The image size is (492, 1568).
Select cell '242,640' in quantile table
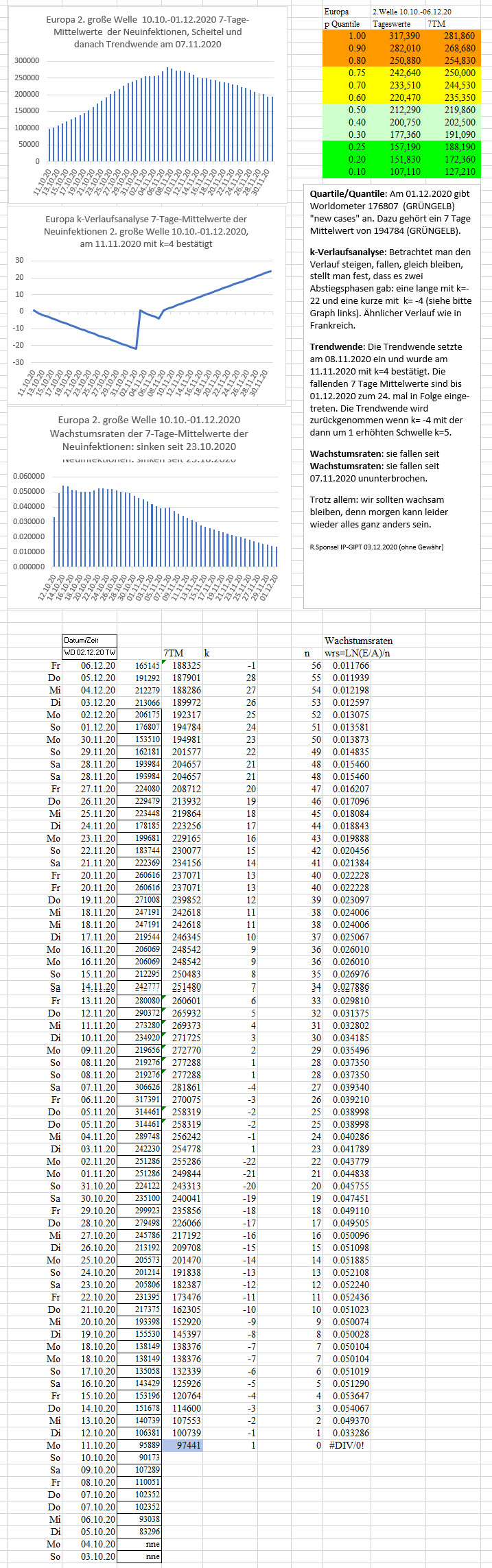point(398,73)
